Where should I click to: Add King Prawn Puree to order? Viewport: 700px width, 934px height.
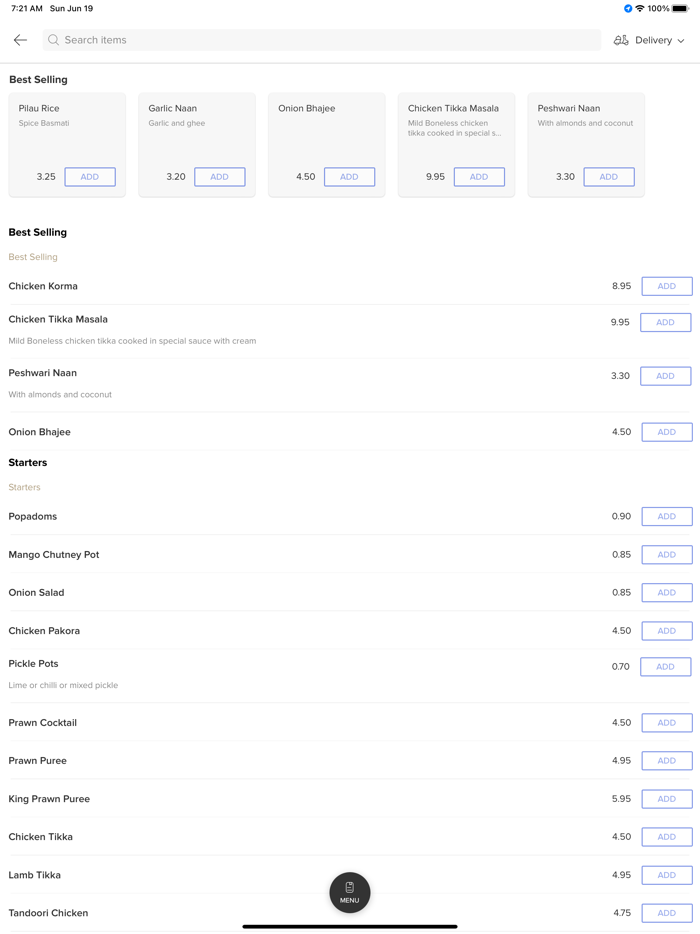[666, 799]
